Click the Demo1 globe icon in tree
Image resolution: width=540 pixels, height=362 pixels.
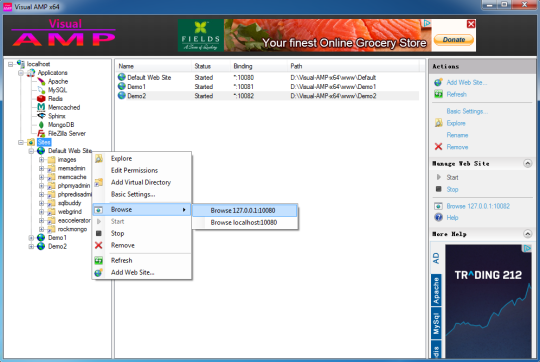[41, 238]
